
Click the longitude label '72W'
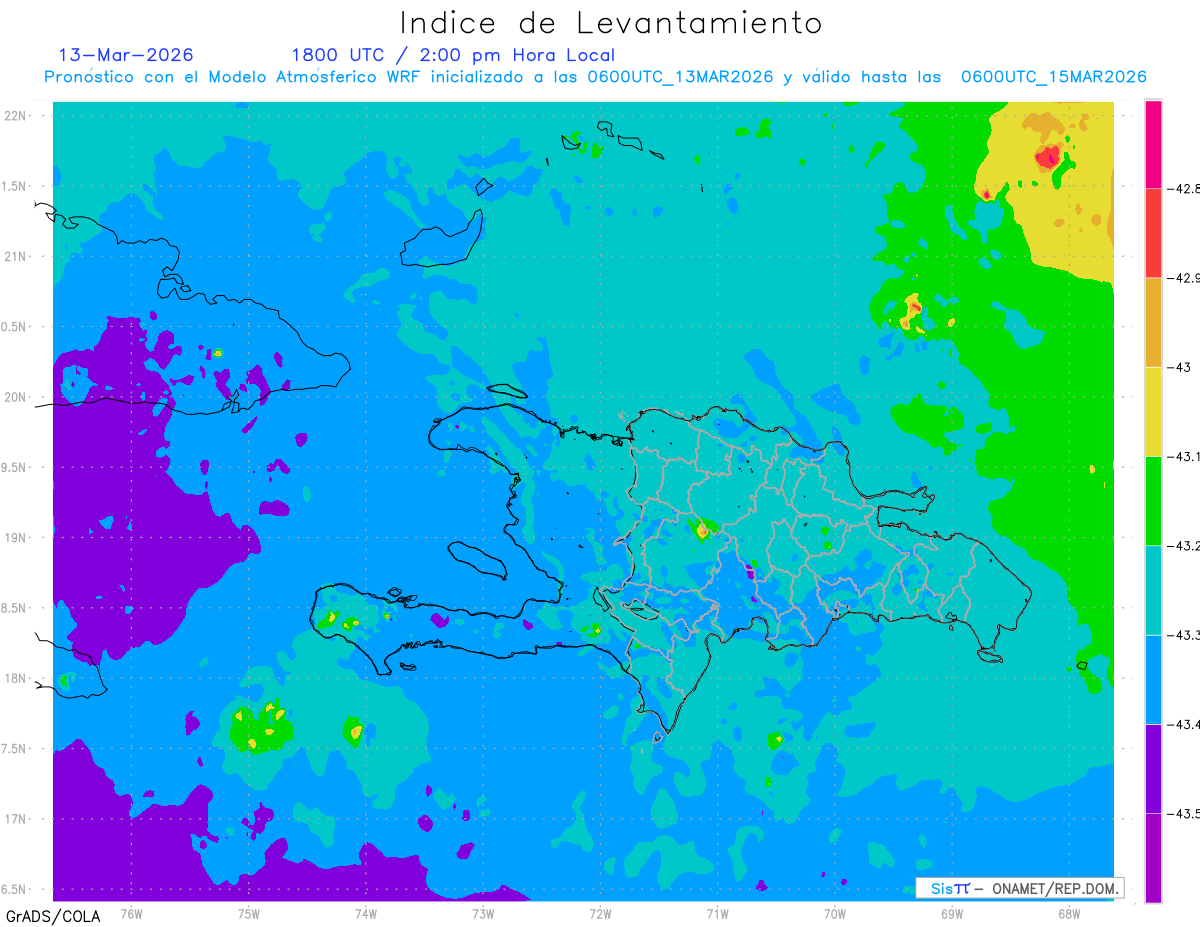click(x=600, y=913)
